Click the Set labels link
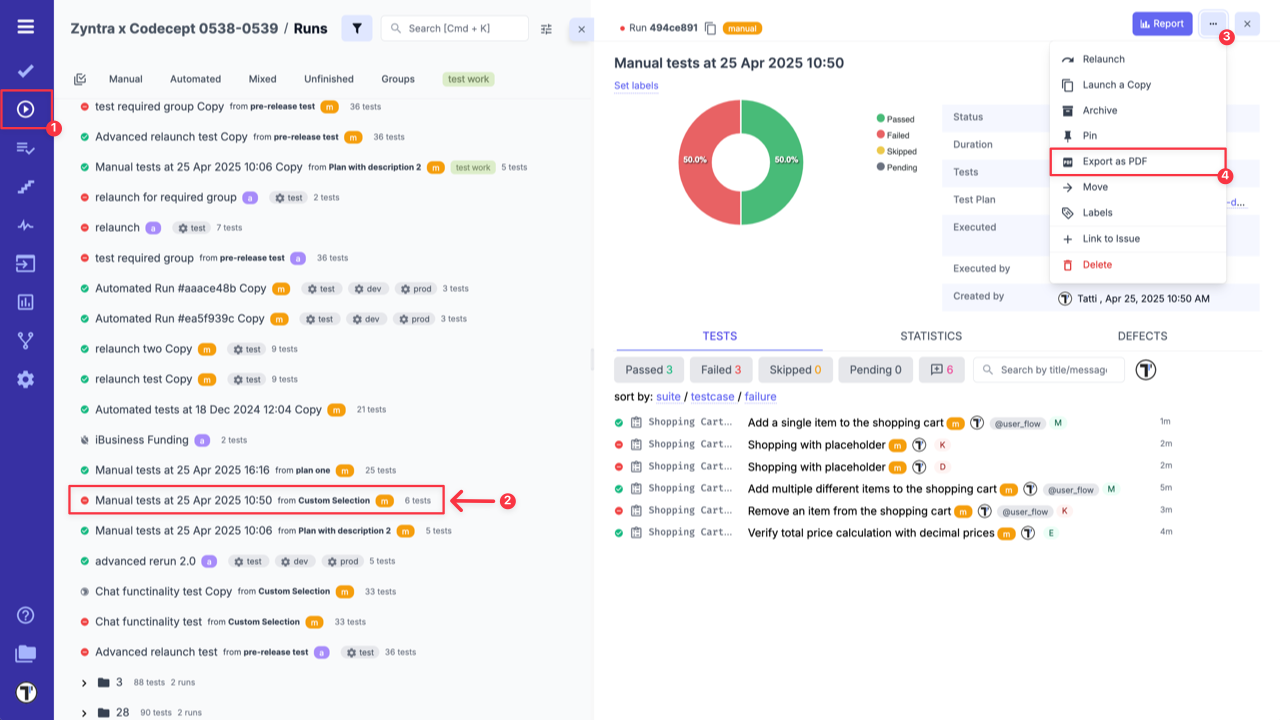The height and width of the screenshot is (720, 1280). click(636, 86)
